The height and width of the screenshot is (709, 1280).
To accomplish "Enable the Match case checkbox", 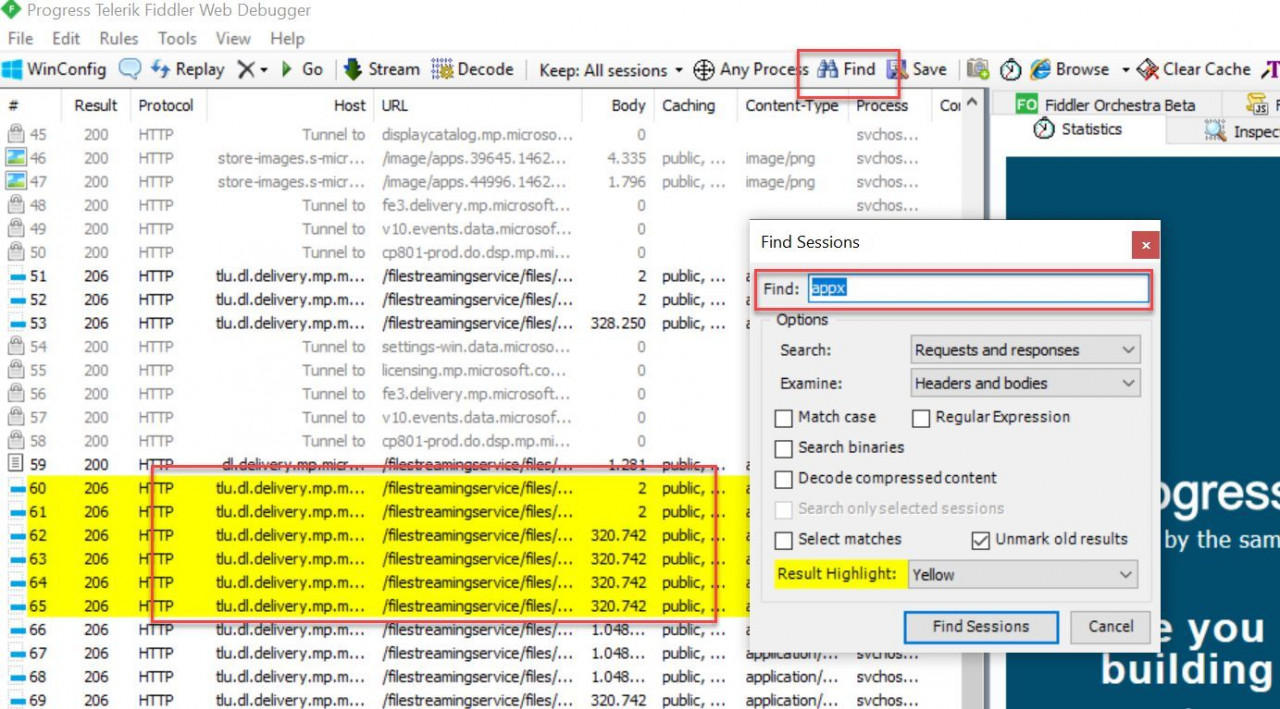I will point(784,417).
